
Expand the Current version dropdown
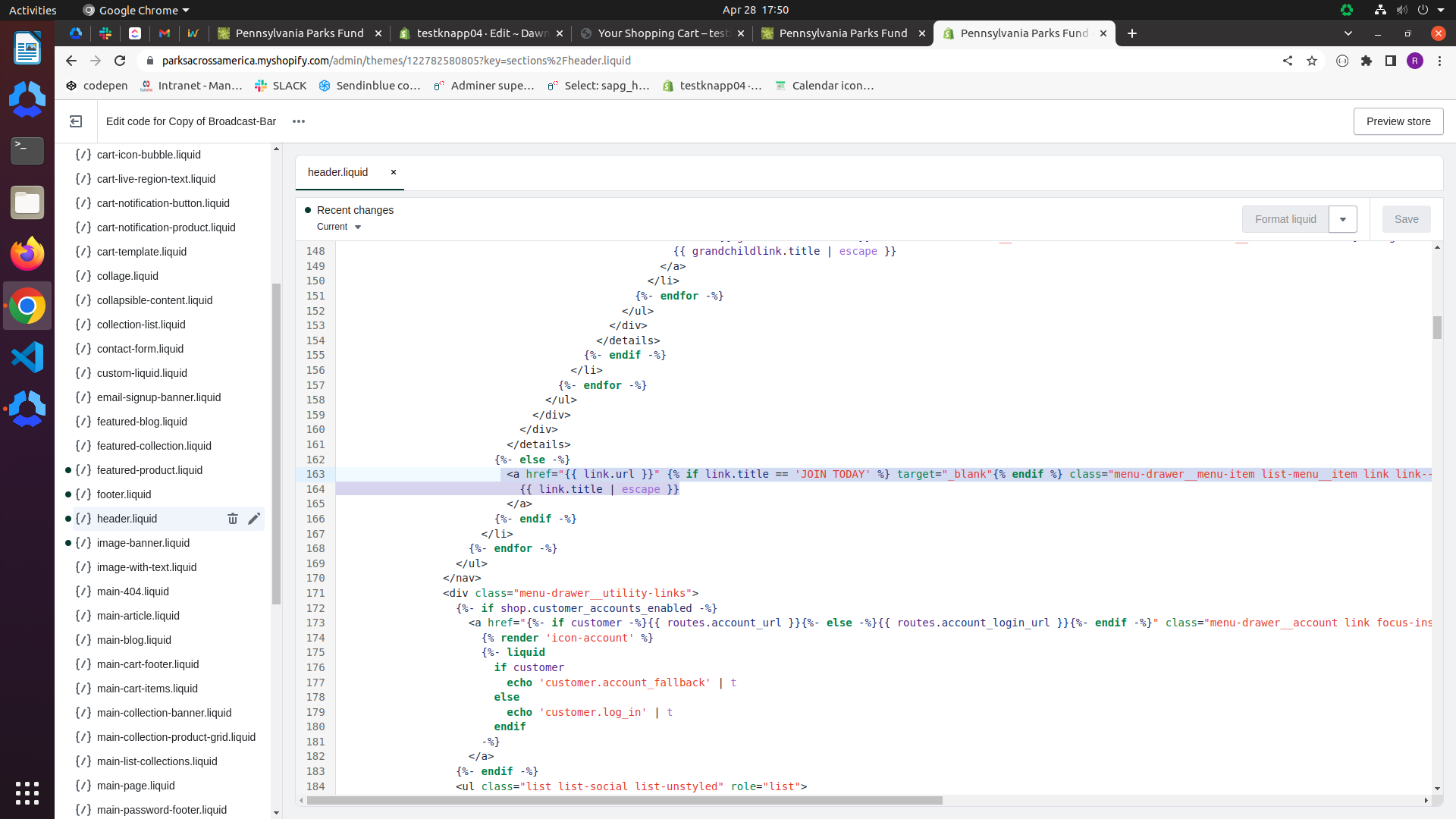pos(339,227)
